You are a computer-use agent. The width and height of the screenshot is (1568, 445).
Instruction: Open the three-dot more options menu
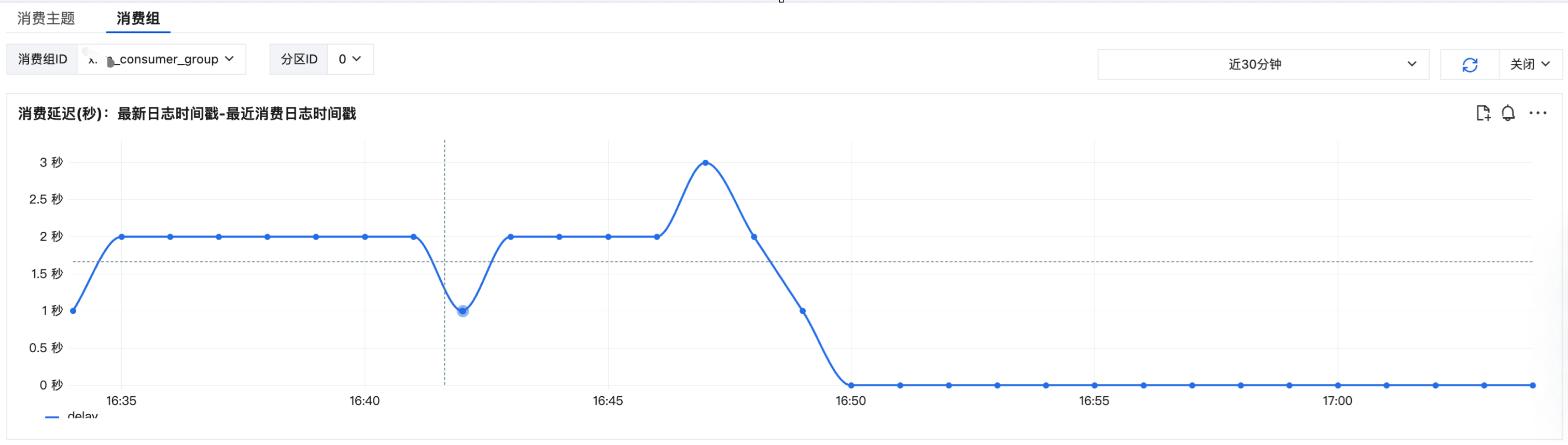1537,113
